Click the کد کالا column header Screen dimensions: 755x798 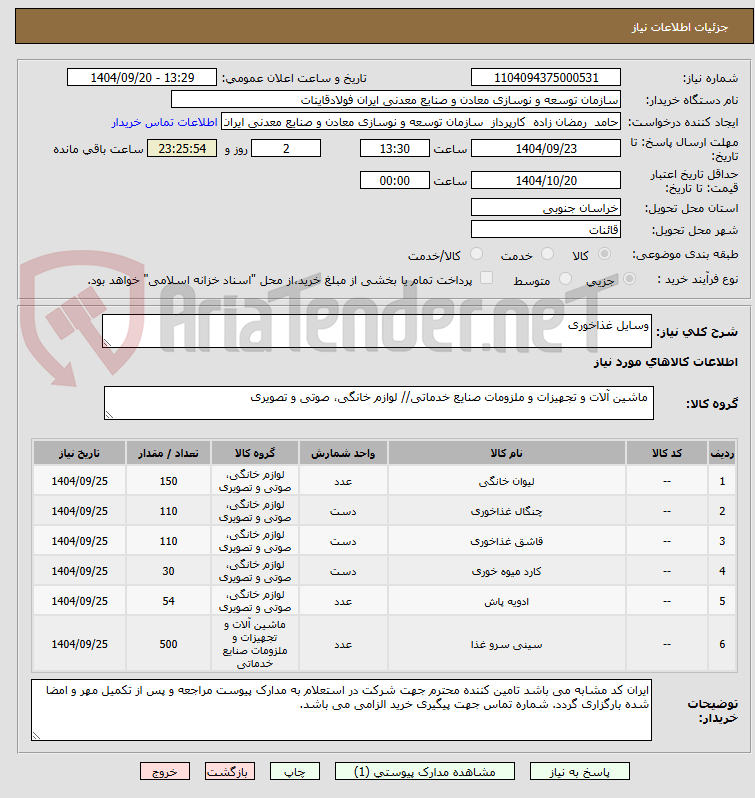click(x=667, y=453)
